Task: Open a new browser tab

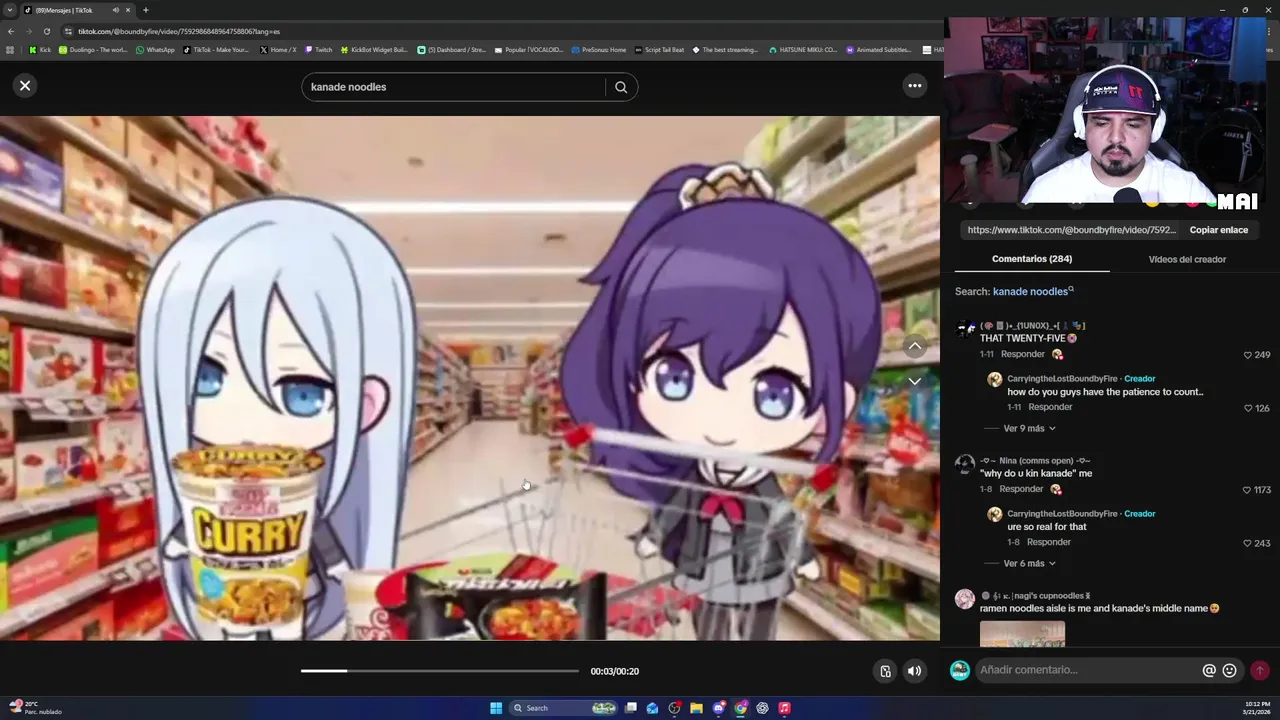Action: click(145, 10)
